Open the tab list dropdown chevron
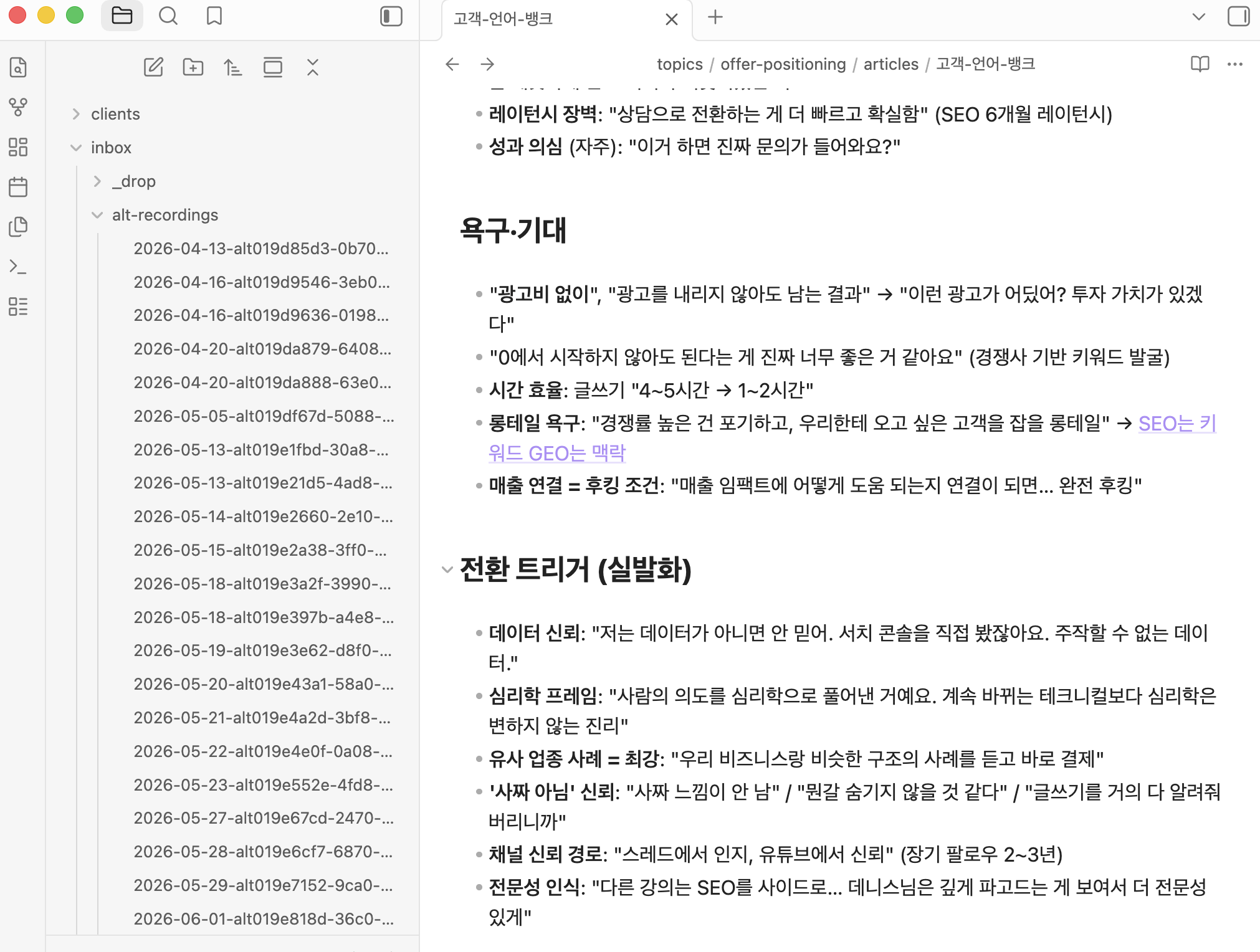Screen dimensions: 1260x952 [x=1199, y=17]
